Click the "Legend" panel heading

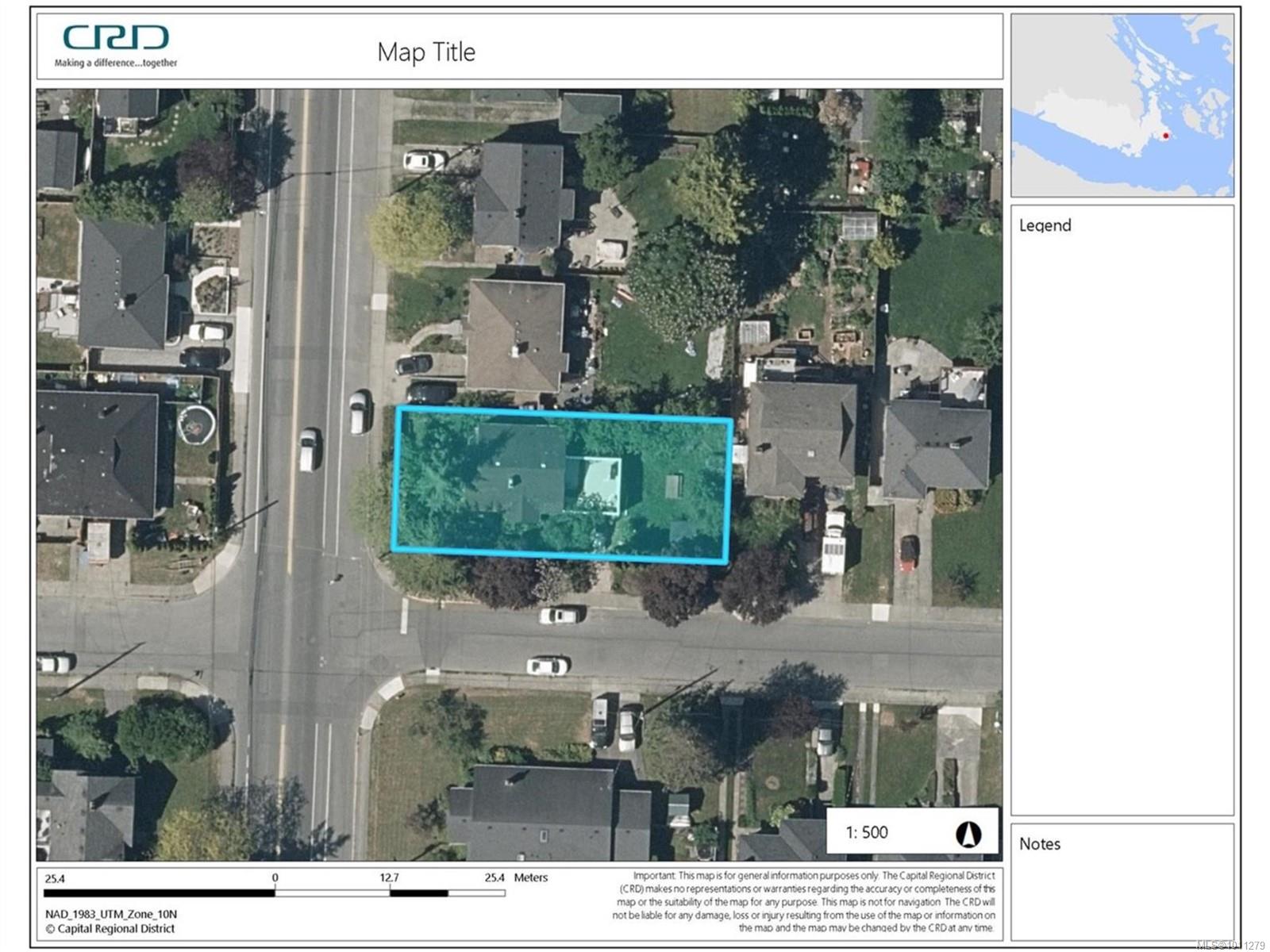tap(1045, 225)
